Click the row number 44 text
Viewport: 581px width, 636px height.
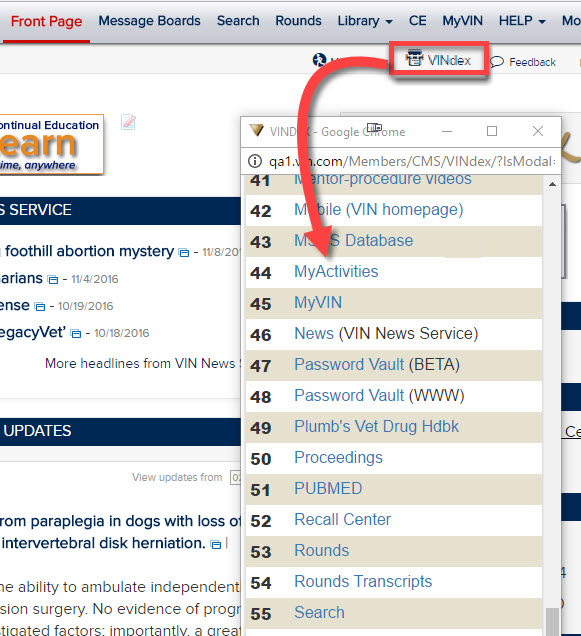260,273
